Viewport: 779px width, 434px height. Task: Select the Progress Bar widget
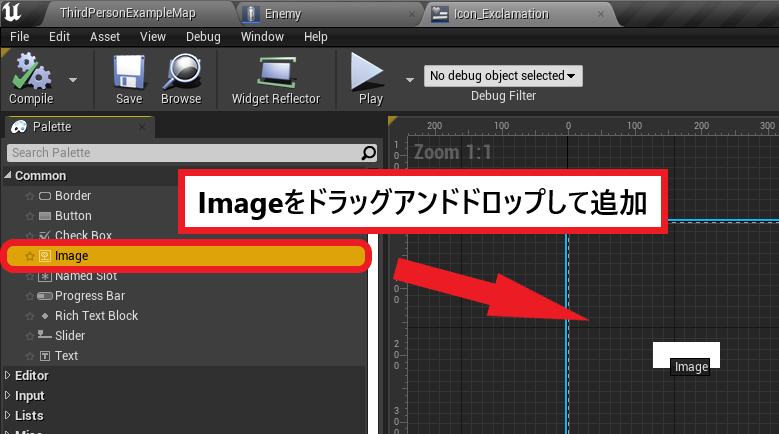tap(90, 296)
